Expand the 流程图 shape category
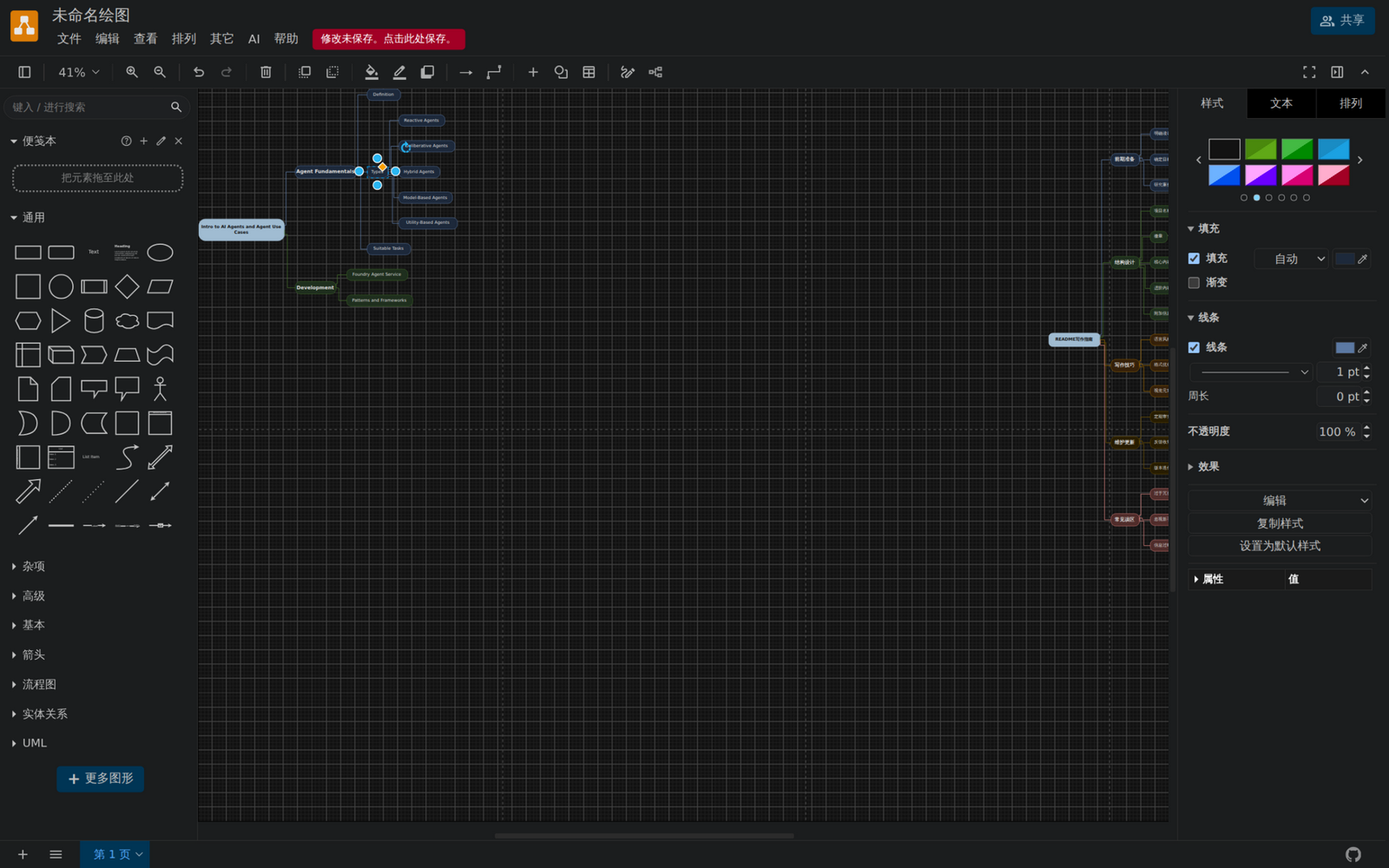 pyautogui.click(x=39, y=684)
